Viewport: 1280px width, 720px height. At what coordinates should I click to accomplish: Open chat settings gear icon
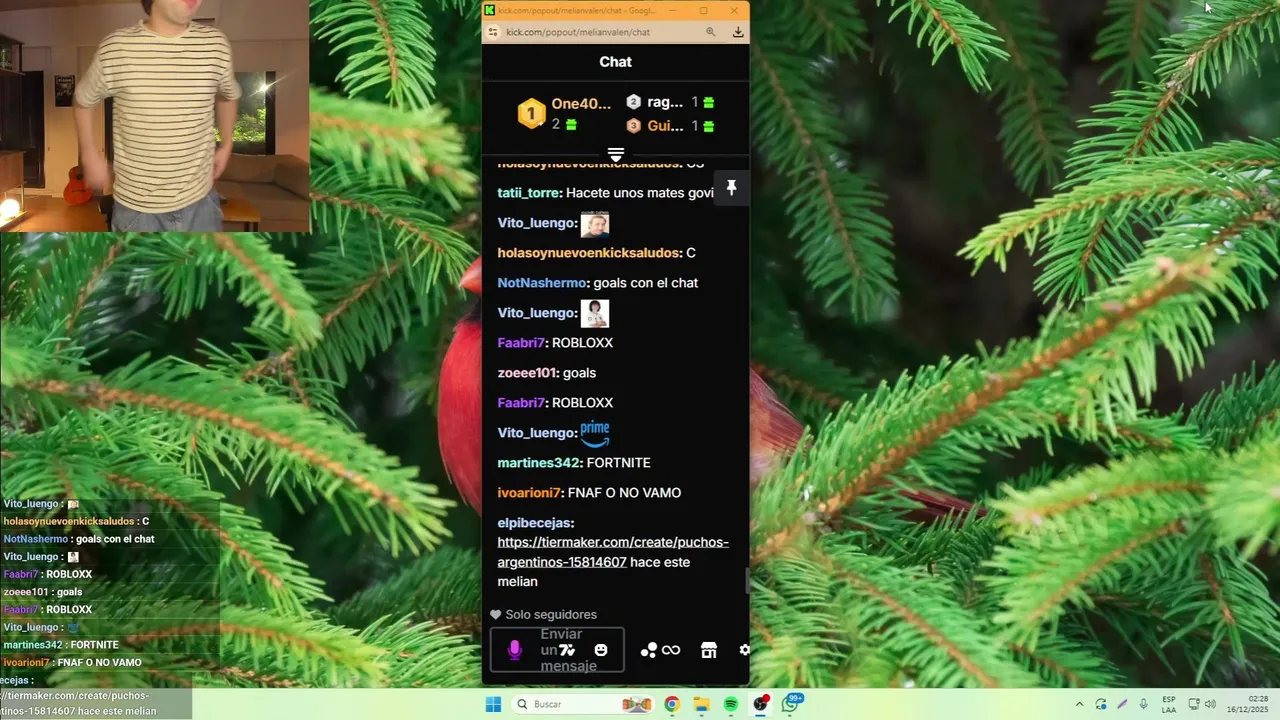[744, 650]
